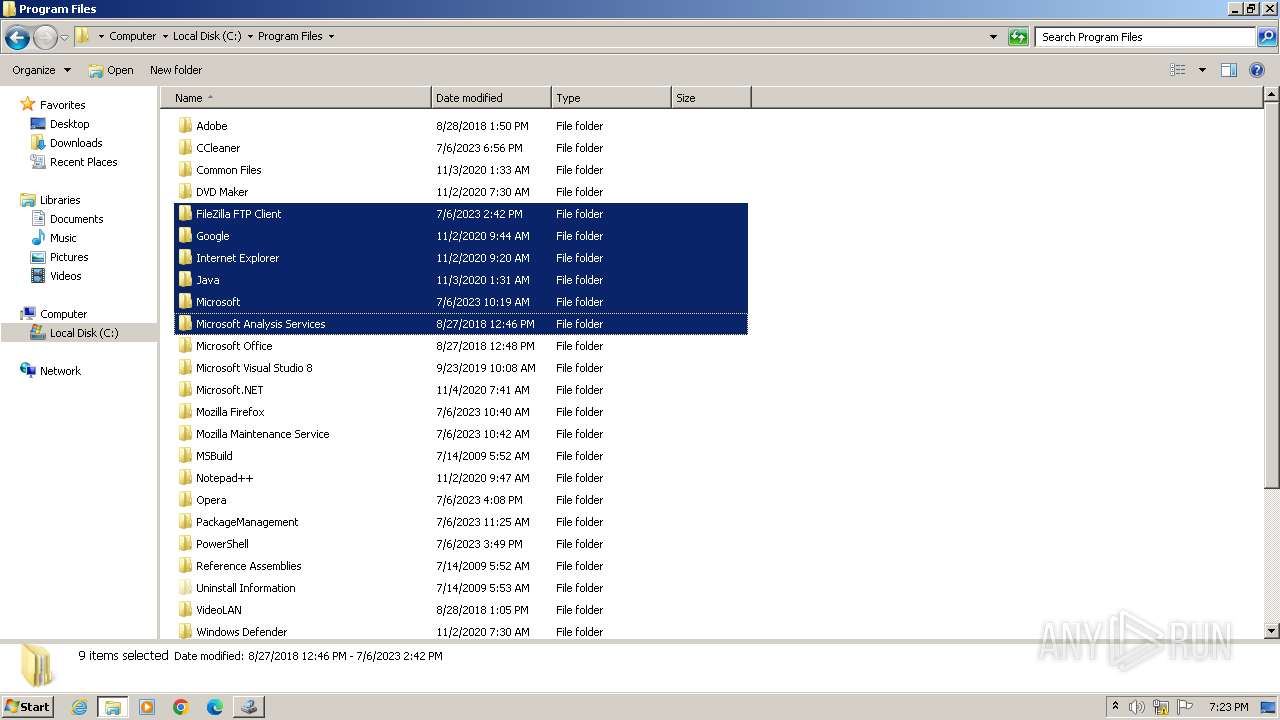The width and height of the screenshot is (1280, 720).
Task: Expand the Local Disk (C:) breadcrumb arrow
Action: coord(250,37)
